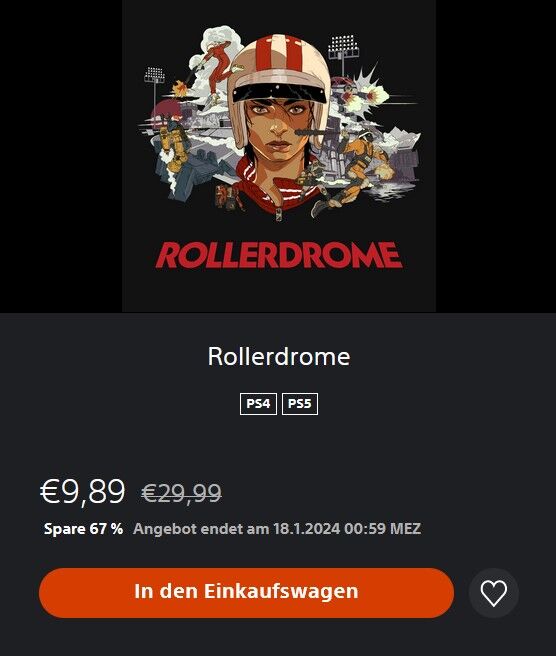Click the discounted price €9,89
Viewport: 556px width, 656px height.
click(82, 491)
